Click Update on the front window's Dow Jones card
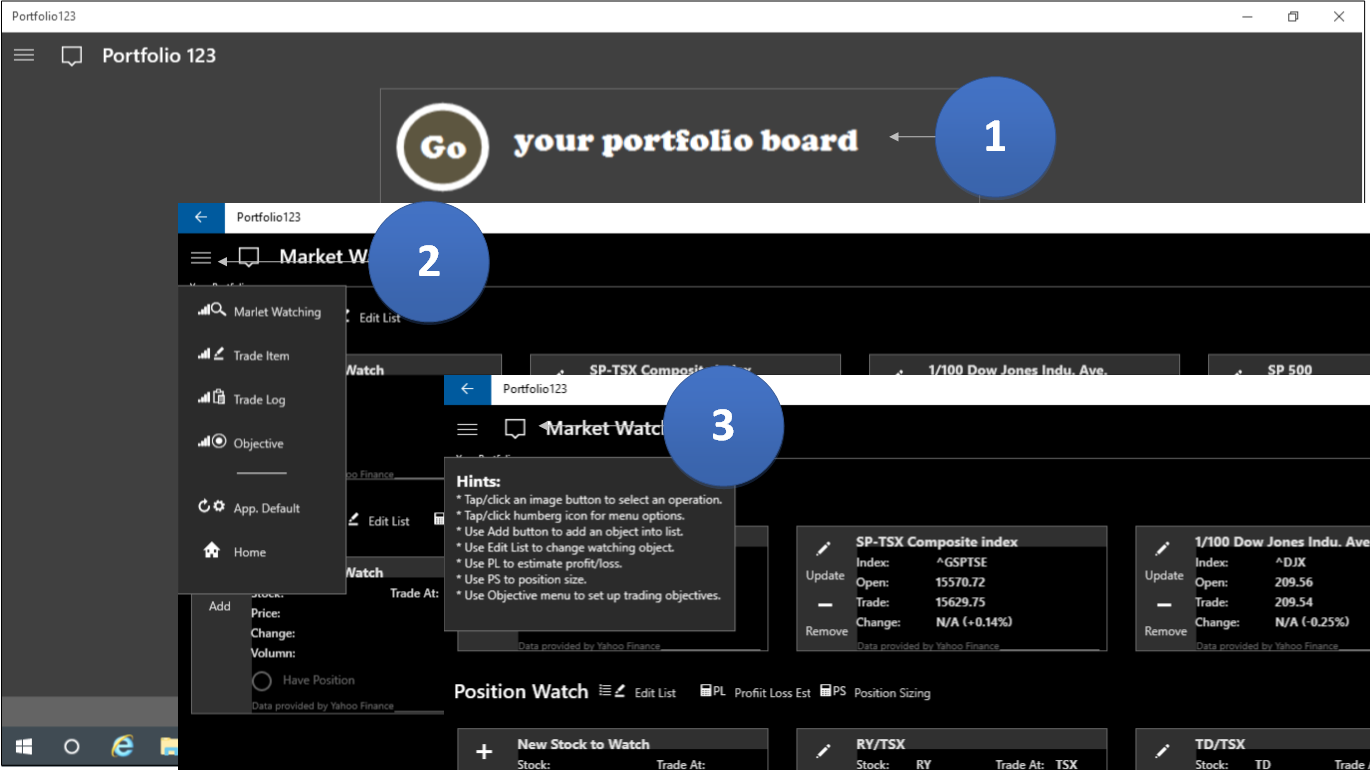The image size is (1370, 770). (1164, 563)
